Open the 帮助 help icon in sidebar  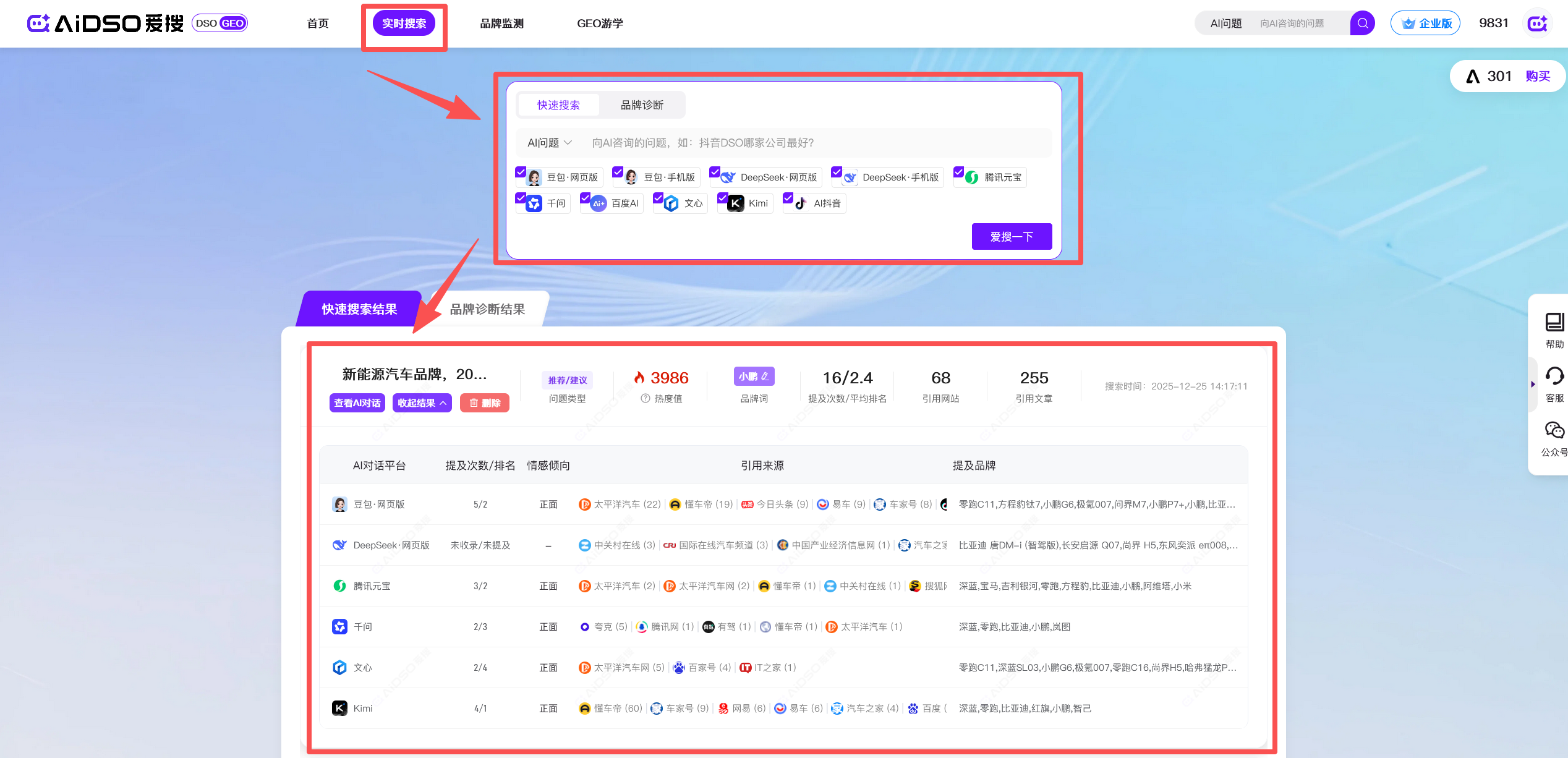(1554, 323)
